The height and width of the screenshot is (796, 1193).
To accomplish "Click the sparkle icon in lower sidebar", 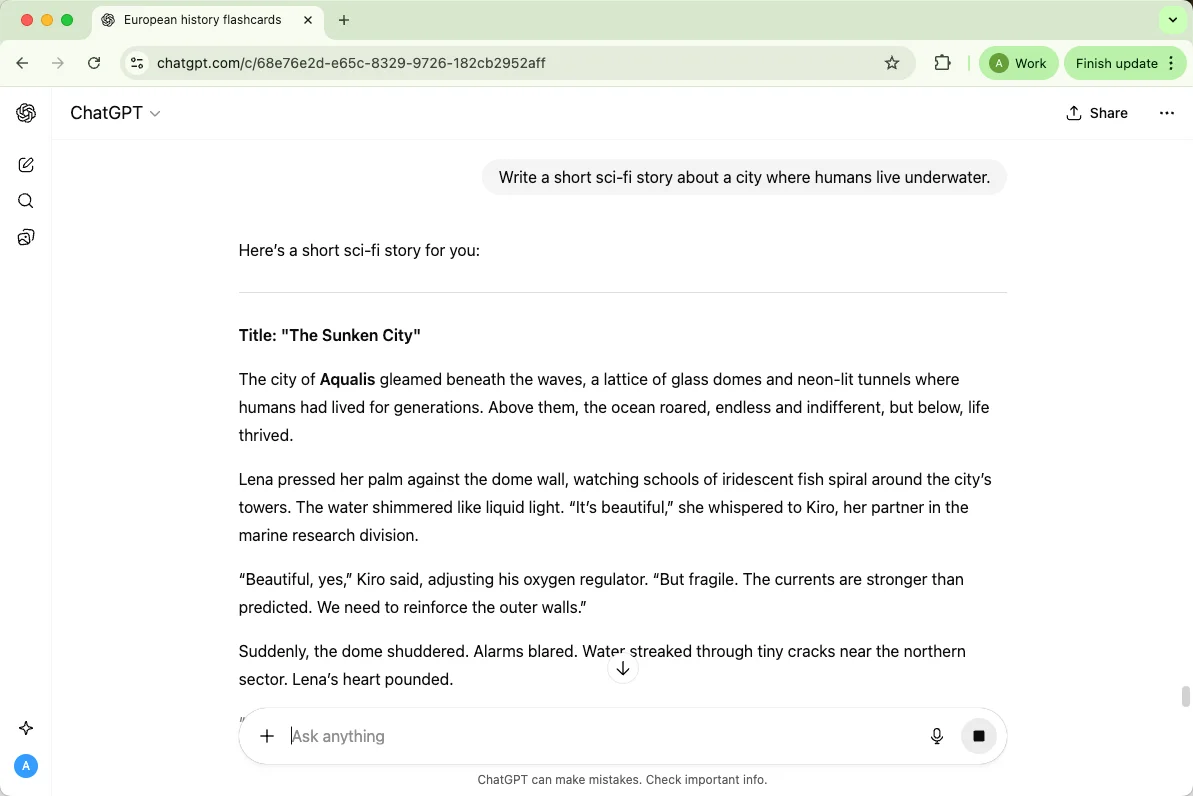I will pos(26,728).
